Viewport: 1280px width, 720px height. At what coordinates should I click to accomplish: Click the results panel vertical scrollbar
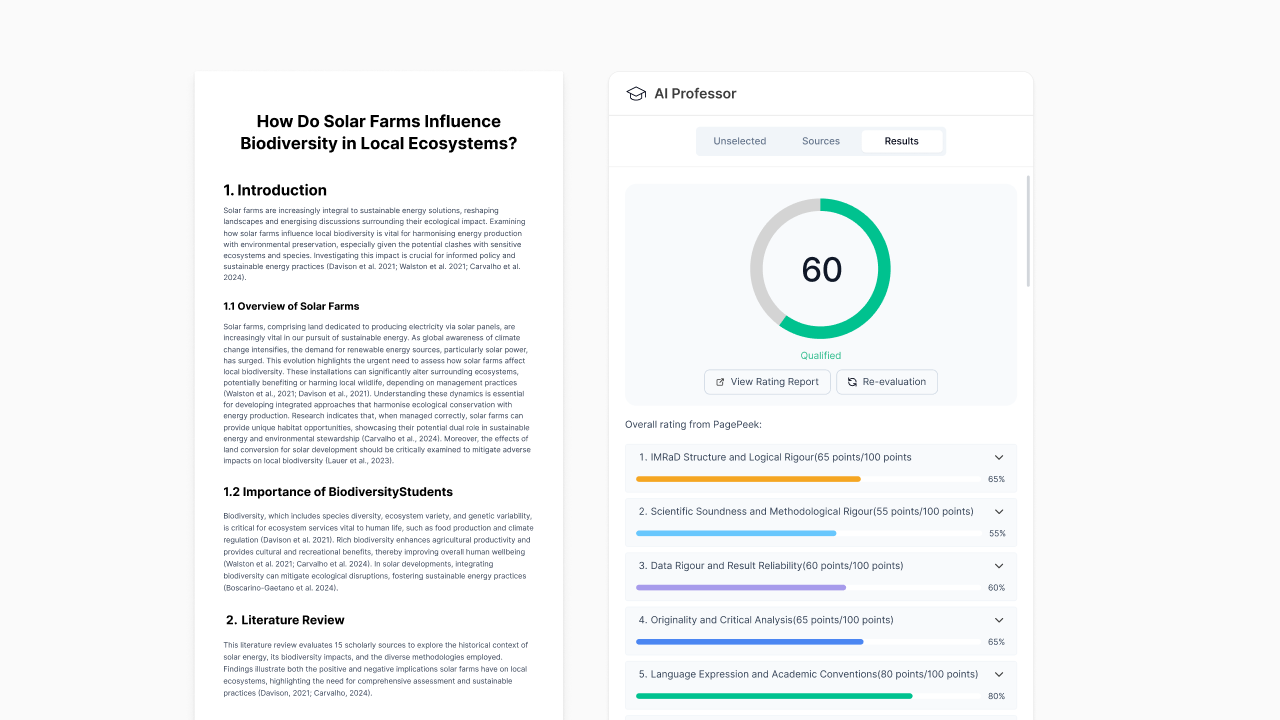coord(1028,232)
